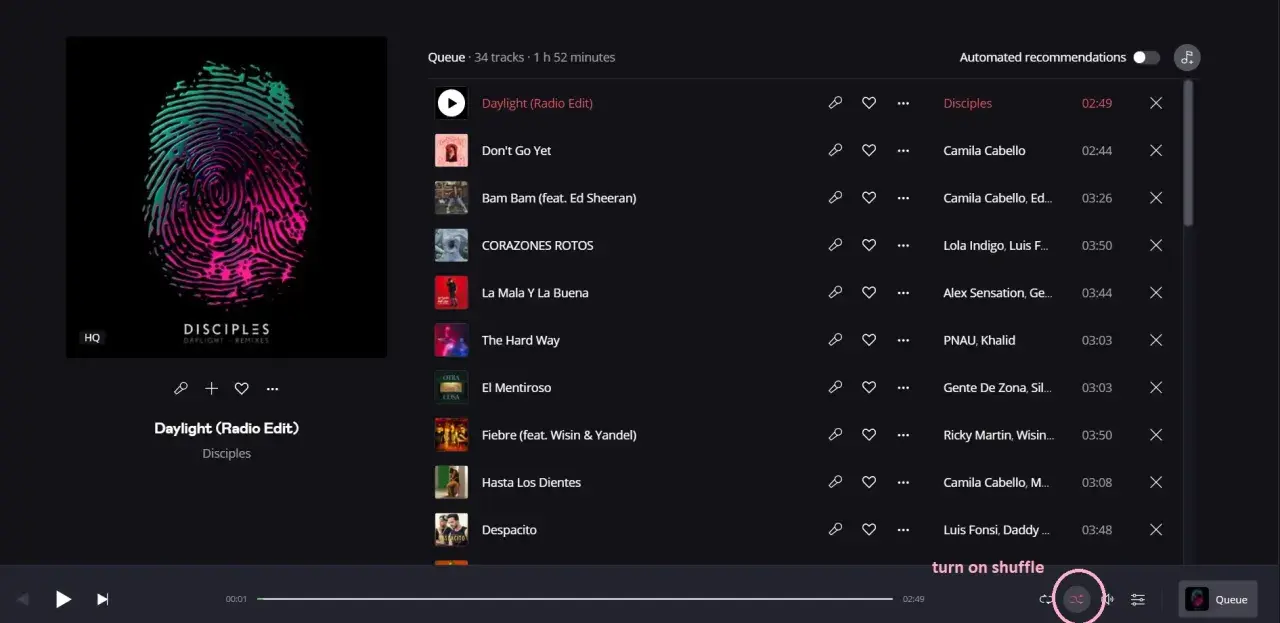Open more options under album art
The image size is (1280, 623).
(x=272, y=388)
